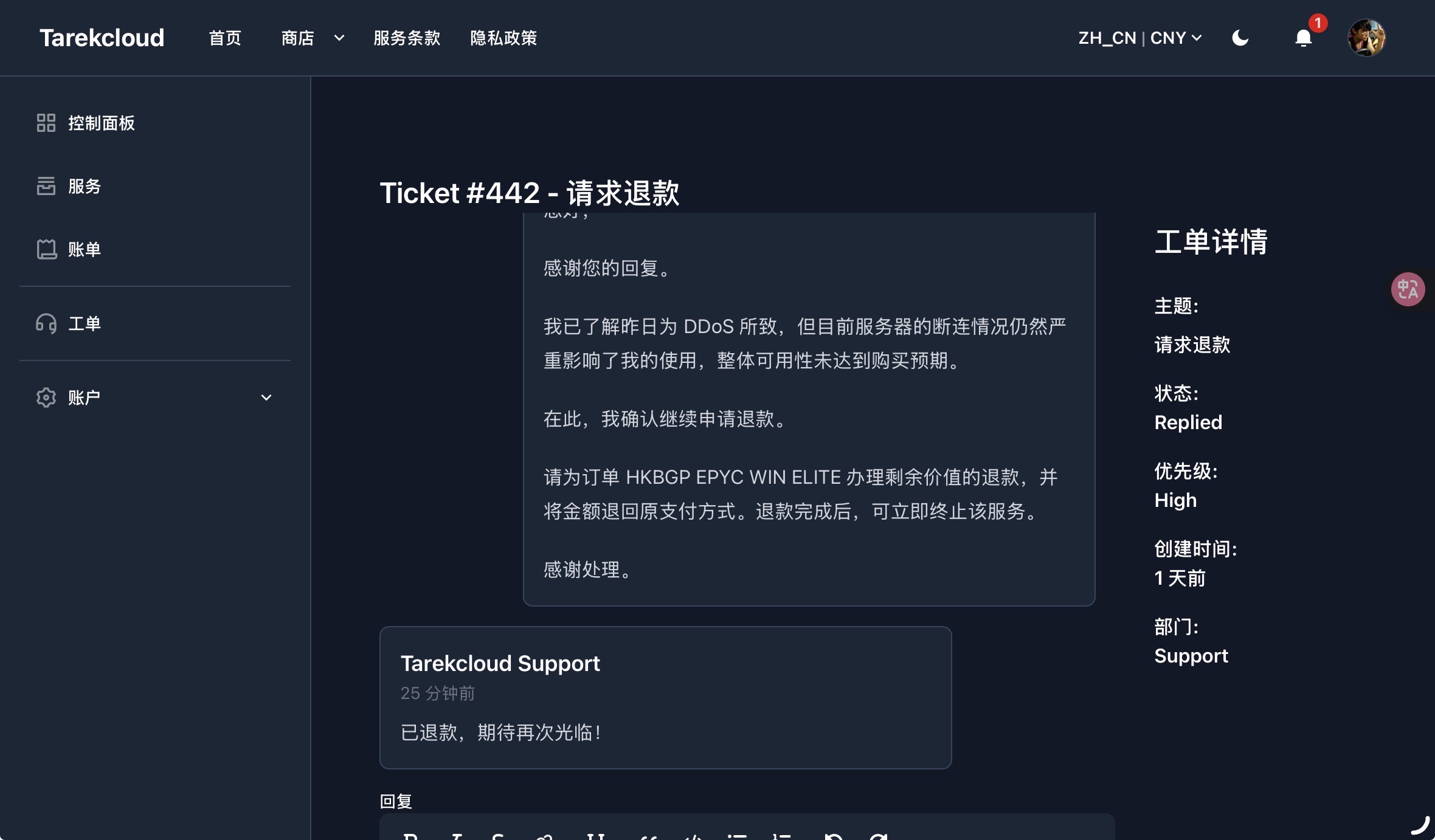Toggle bold in the reply editor toolbar
This screenshot has width=1435, height=840.
tap(411, 836)
